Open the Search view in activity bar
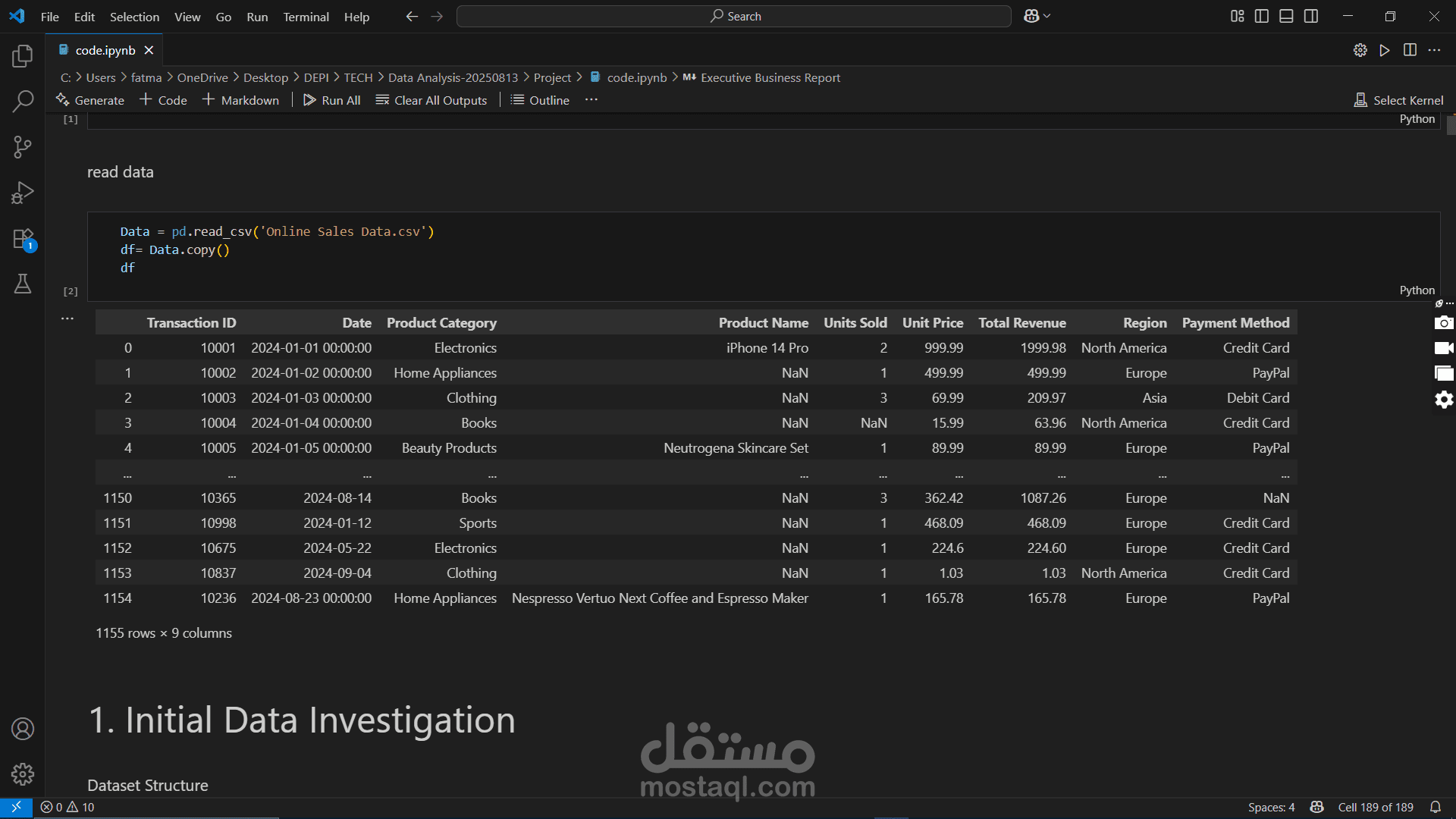 coord(23,102)
